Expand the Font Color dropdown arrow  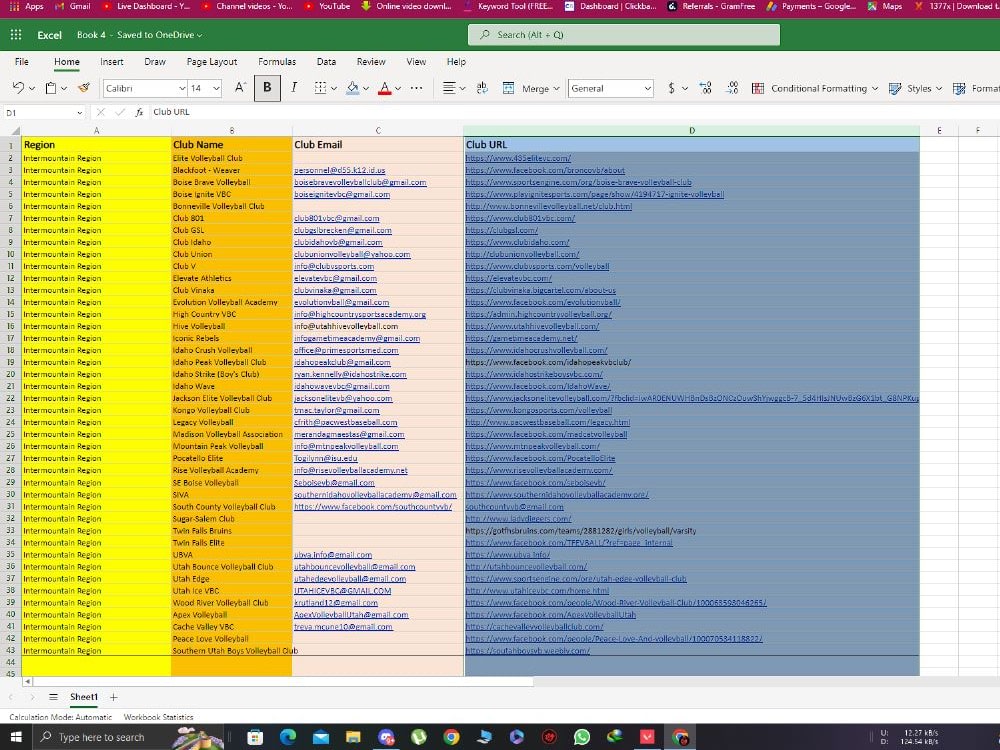(398, 89)
